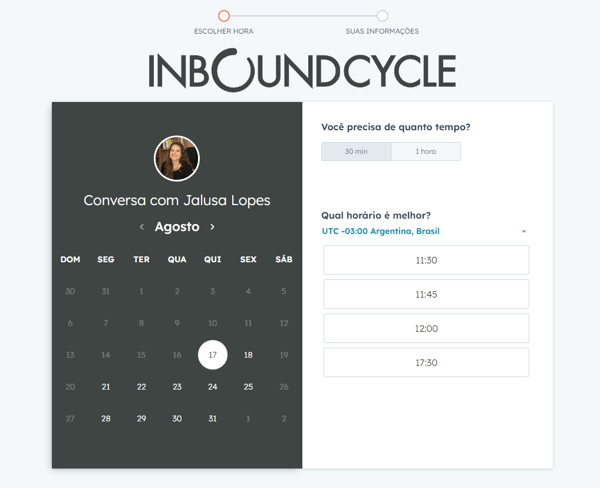Click the SEX weekday header
Image resolution: width=600 pixels, height=488 pixels.
248,260
